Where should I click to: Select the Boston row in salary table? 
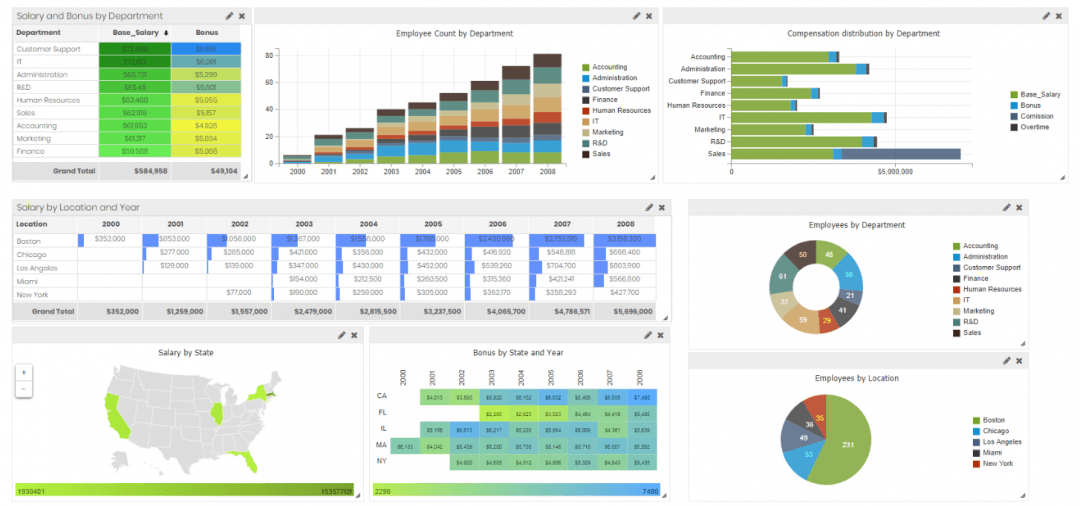coord(335,240)
